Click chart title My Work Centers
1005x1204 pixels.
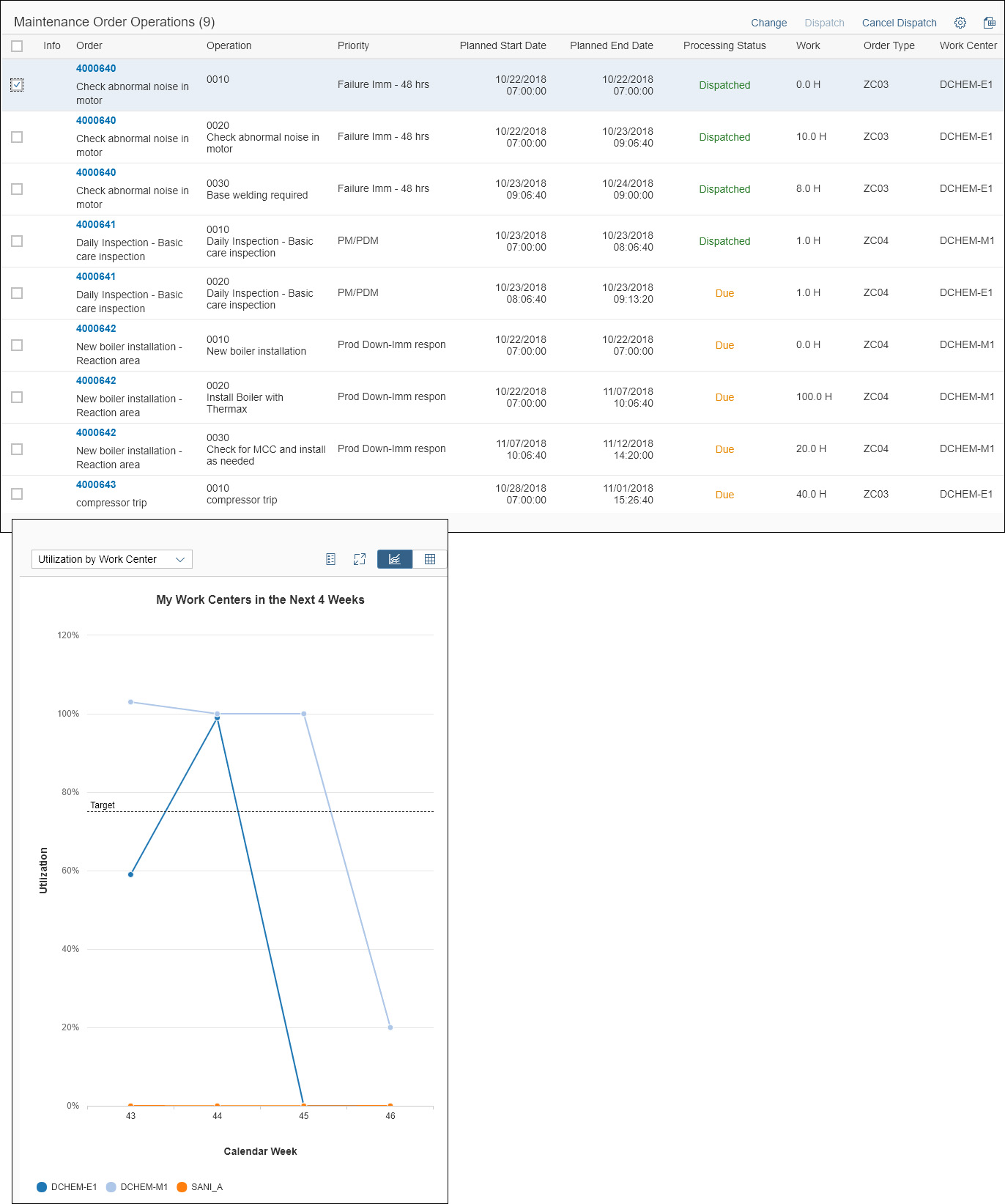tap(260, 599)
